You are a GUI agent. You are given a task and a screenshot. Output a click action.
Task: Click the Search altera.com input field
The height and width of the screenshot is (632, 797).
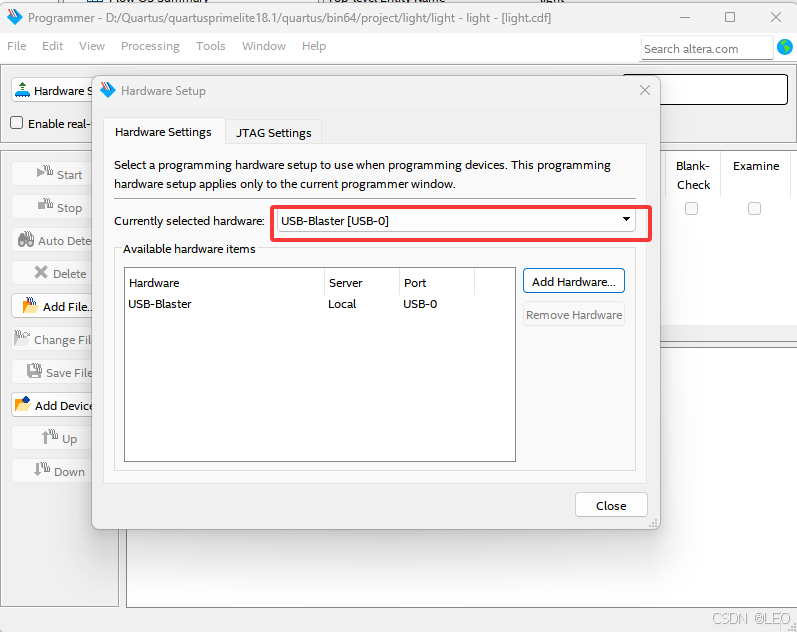click(706, 48)
